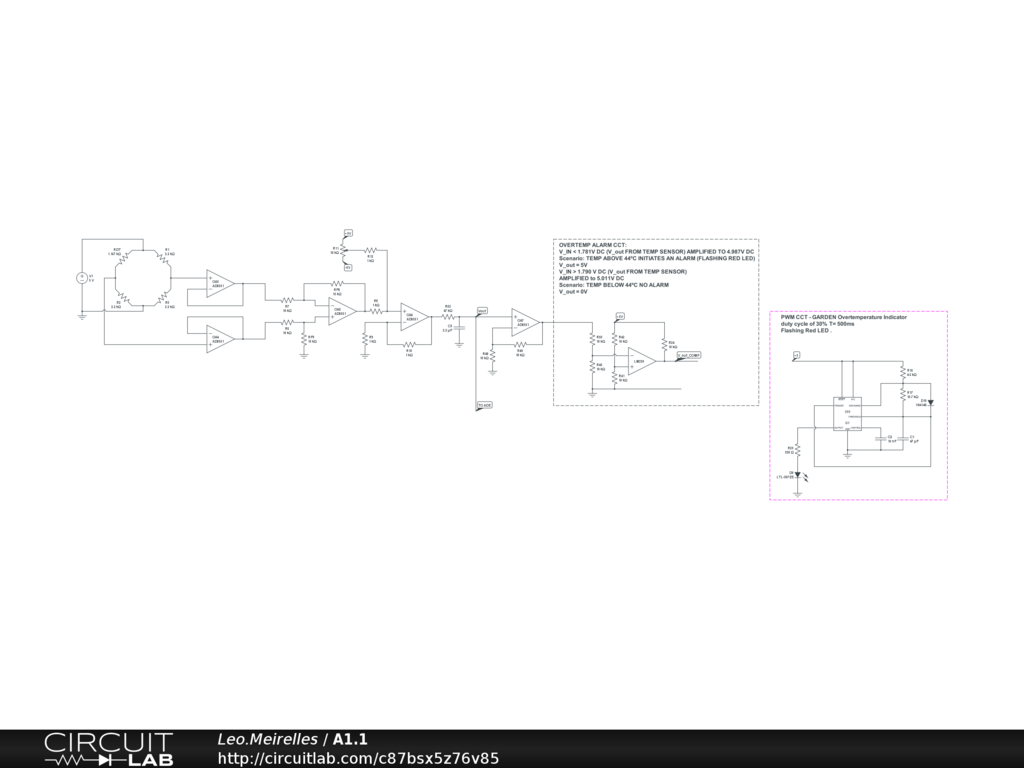Open the circuitlab.com URL in footer
The image size is (1024, 768).
(x=357, y=758)
